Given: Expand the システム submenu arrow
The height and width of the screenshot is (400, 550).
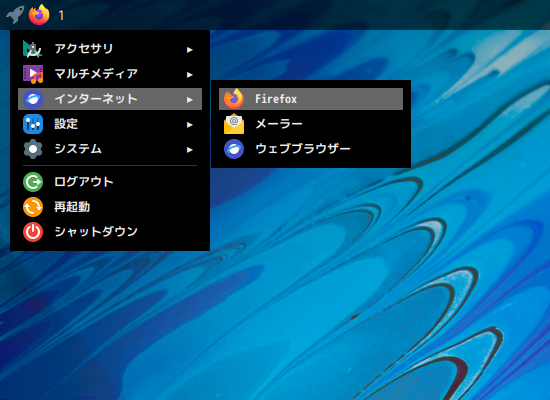Looking at the screenshot, I should pos(189,150).
